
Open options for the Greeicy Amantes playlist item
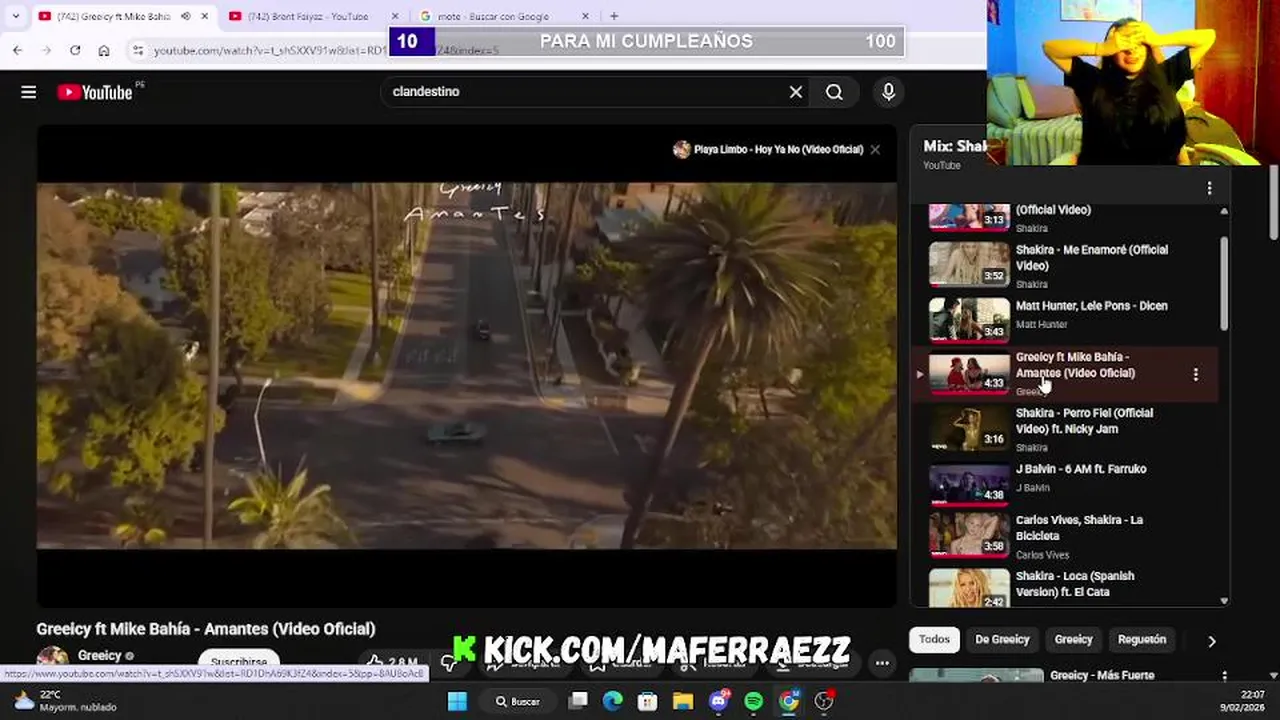[1196, 374]
